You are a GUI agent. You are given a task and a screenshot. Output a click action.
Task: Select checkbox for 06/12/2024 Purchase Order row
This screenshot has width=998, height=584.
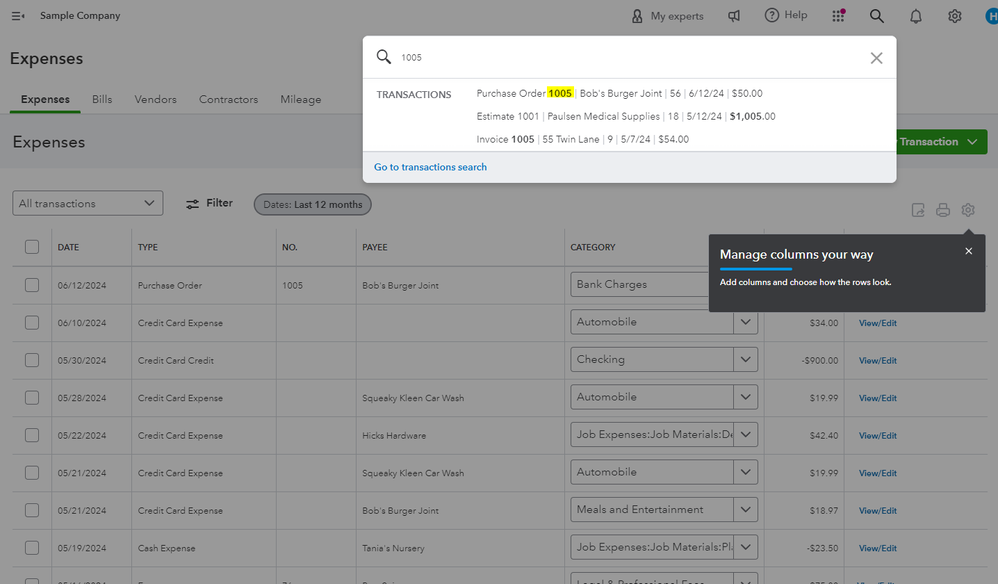click(32, 285)
